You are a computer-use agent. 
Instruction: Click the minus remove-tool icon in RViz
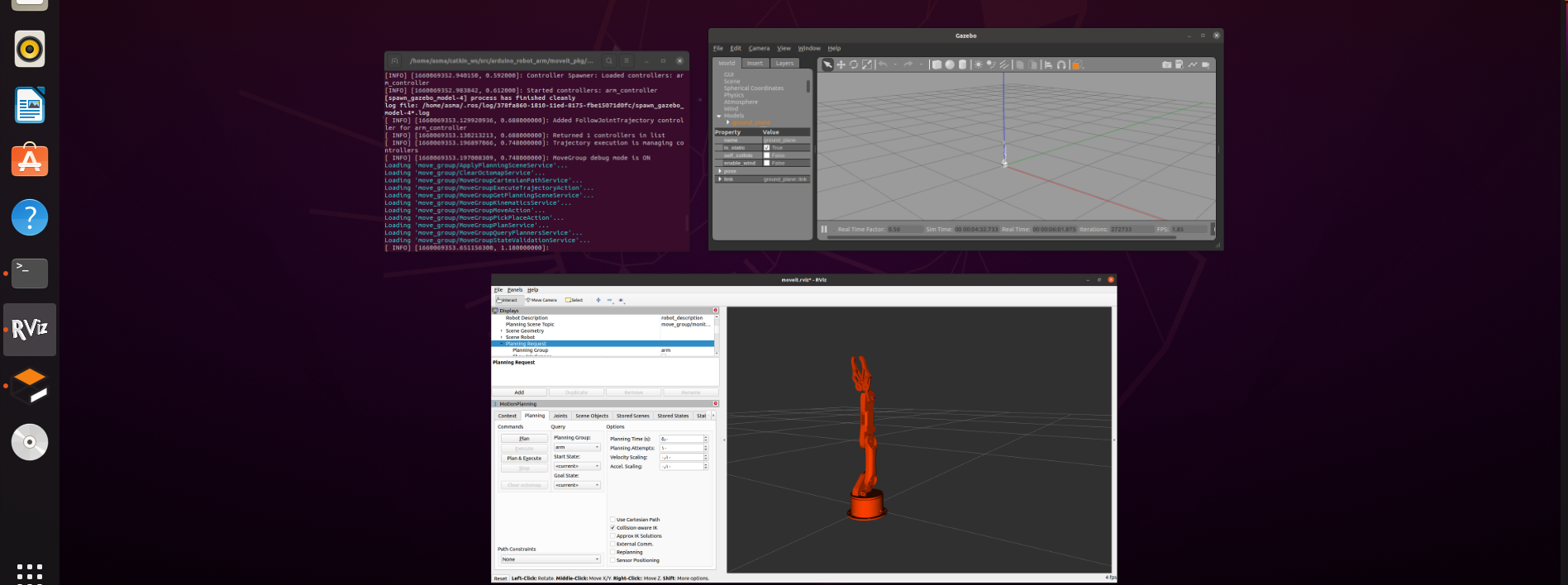pos(610,300)
